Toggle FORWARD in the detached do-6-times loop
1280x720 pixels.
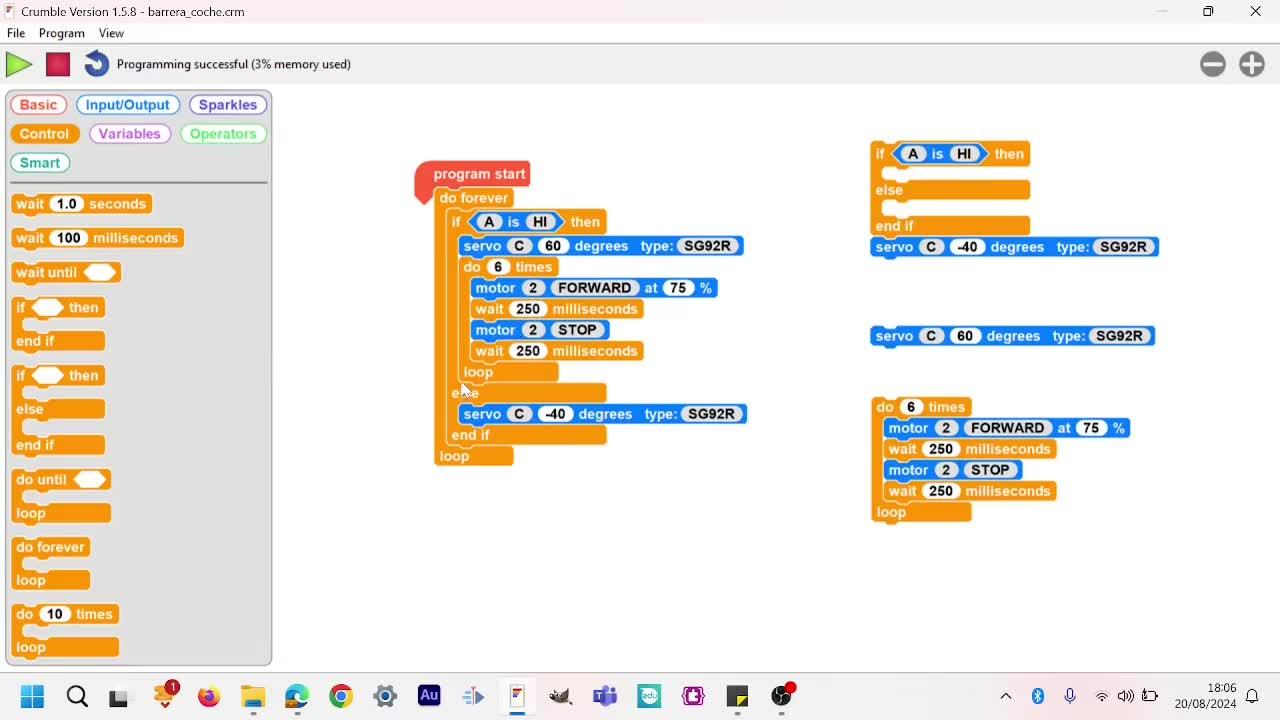click(x=1008, y=428)
